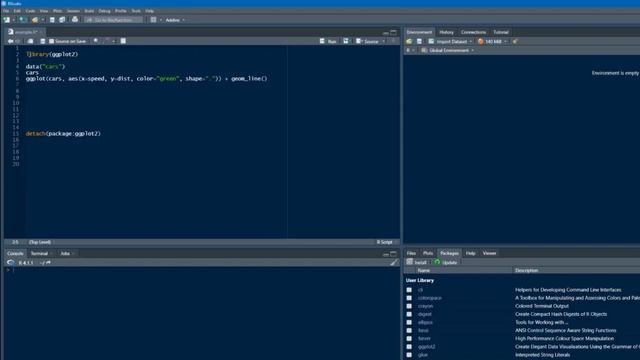The image size is (640, 360).
Task: Open the (Top Level) scope selector in status bar
Action: (40, 242)
